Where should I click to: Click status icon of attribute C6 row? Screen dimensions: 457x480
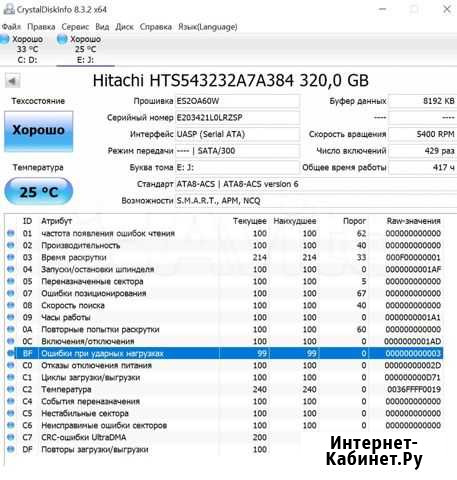[x=11, y=425]
